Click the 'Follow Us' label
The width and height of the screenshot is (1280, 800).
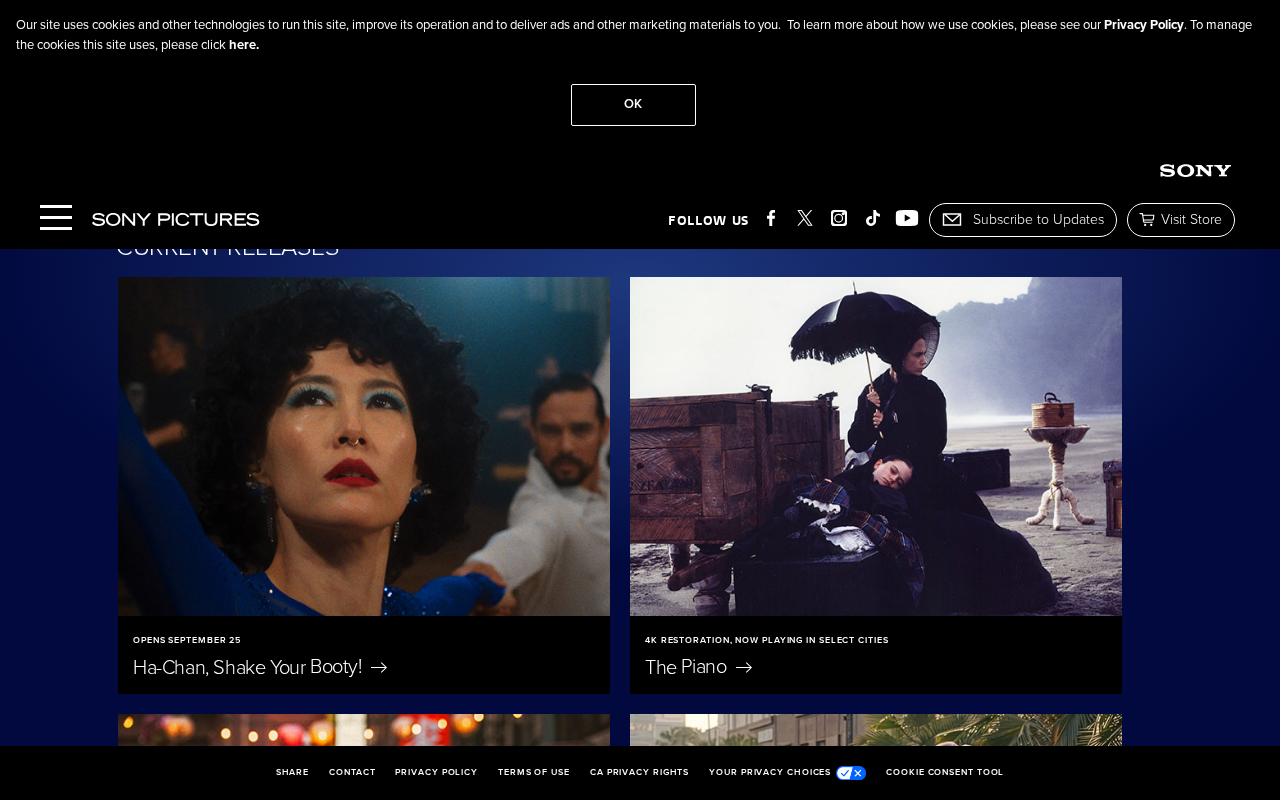tap(708, 221)
